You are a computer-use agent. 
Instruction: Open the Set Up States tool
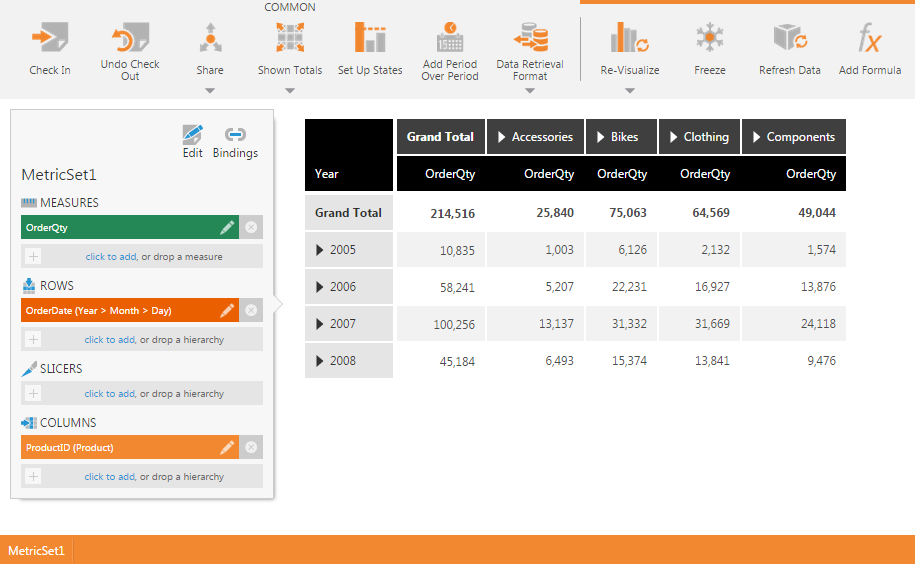click(370, 40)
